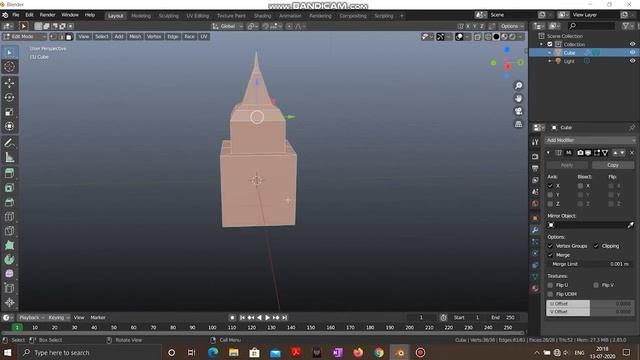Activate the Transform tool
The height and width of the screenshot is (360, 640).
click(9, 126)
